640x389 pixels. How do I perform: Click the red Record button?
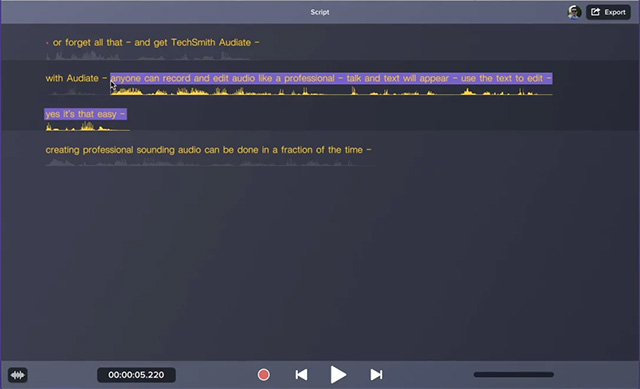click(x=264, y=375)
